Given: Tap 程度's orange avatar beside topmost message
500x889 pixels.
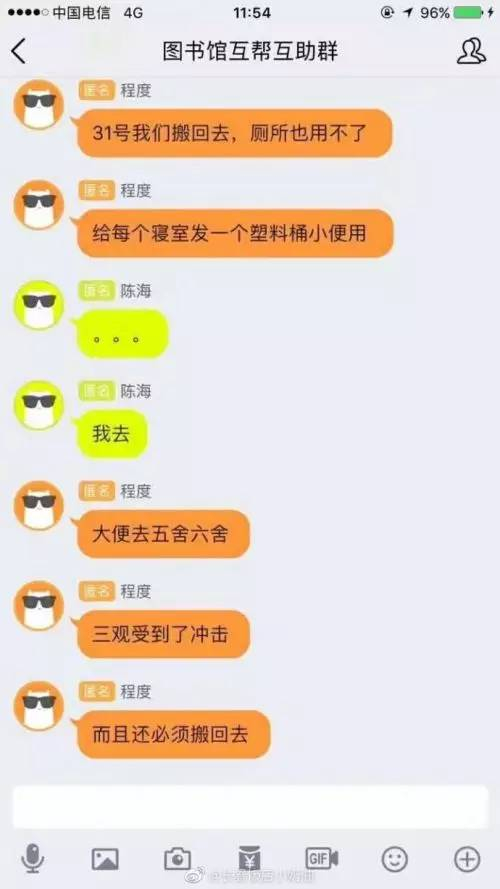Looking at the screenshot, I should click(39, 104).
